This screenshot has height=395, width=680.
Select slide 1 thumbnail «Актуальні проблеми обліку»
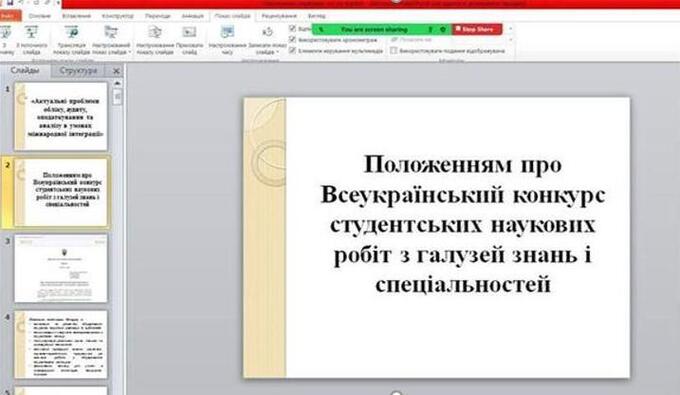pos(61,116)
